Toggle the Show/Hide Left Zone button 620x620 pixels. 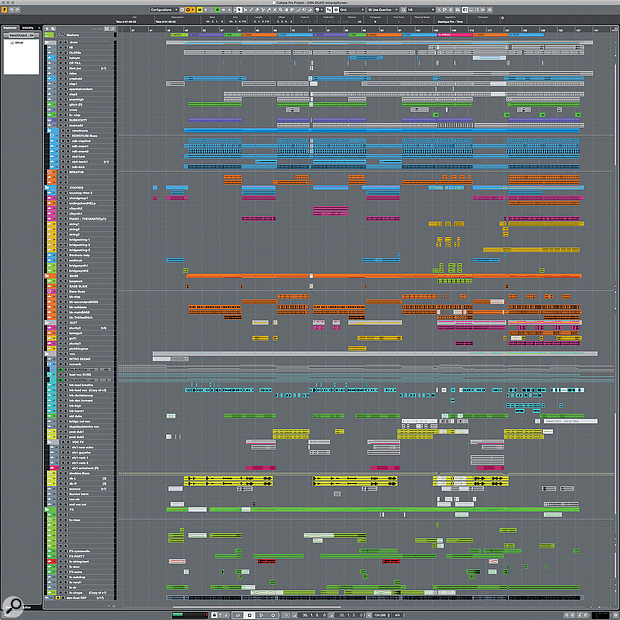coord(465,9)
